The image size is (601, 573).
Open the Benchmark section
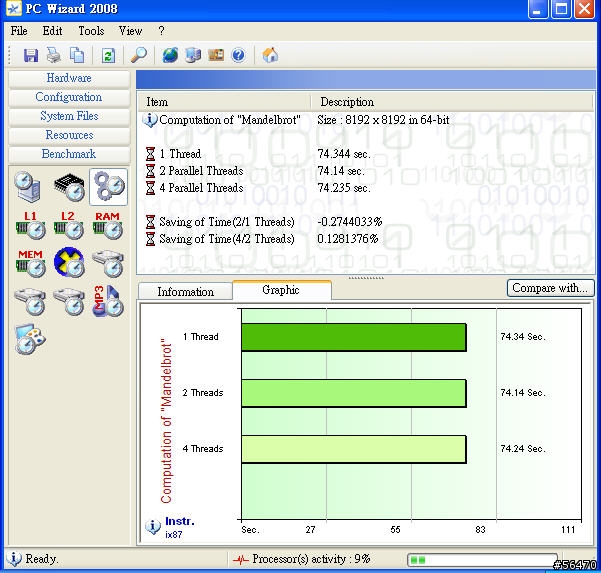[69, 154]
